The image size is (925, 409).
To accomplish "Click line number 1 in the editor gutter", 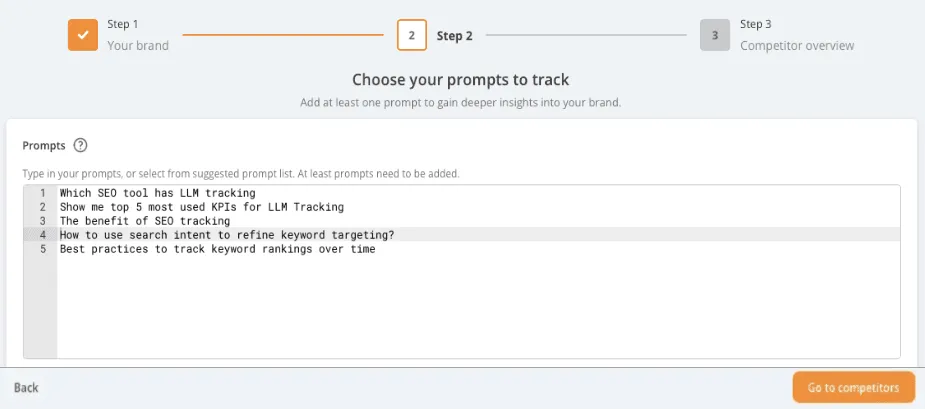I will [43, 193].
